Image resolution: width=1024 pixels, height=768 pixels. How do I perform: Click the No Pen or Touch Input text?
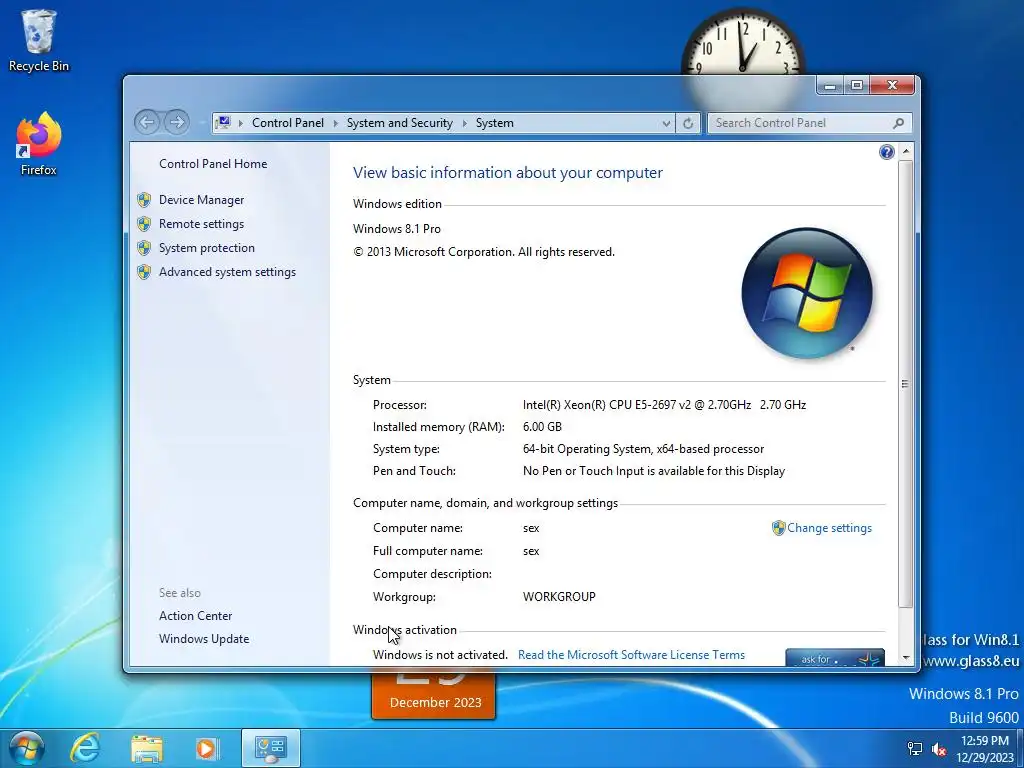coord(654,471)
